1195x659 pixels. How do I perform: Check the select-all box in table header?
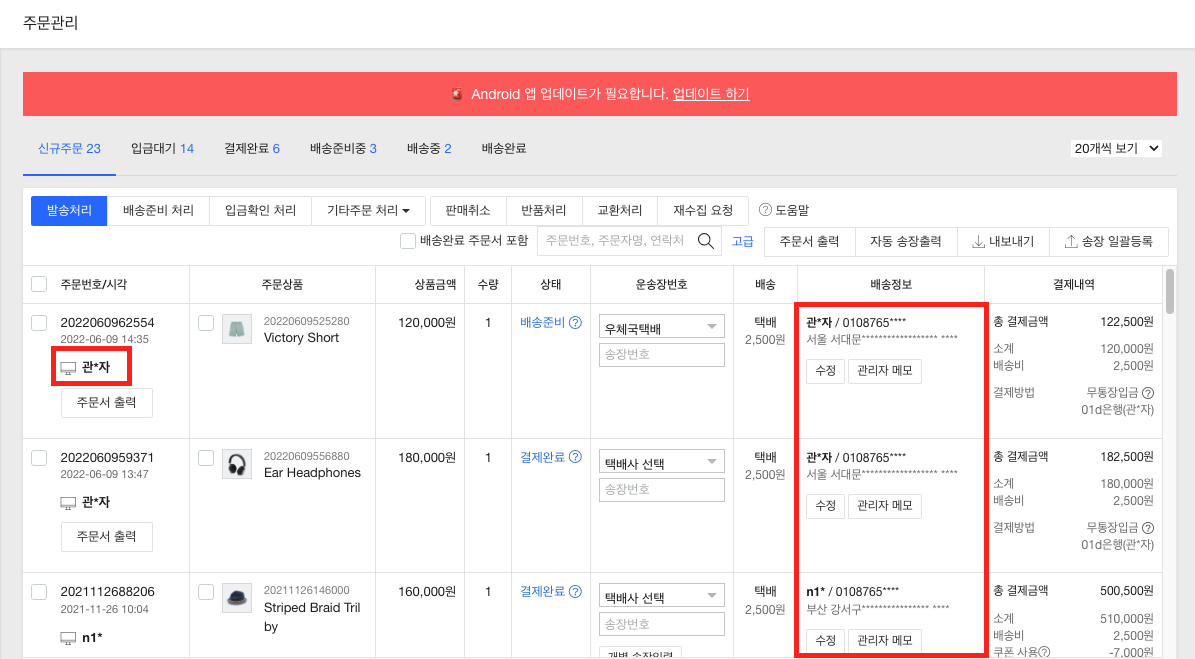tap(39, 284)
